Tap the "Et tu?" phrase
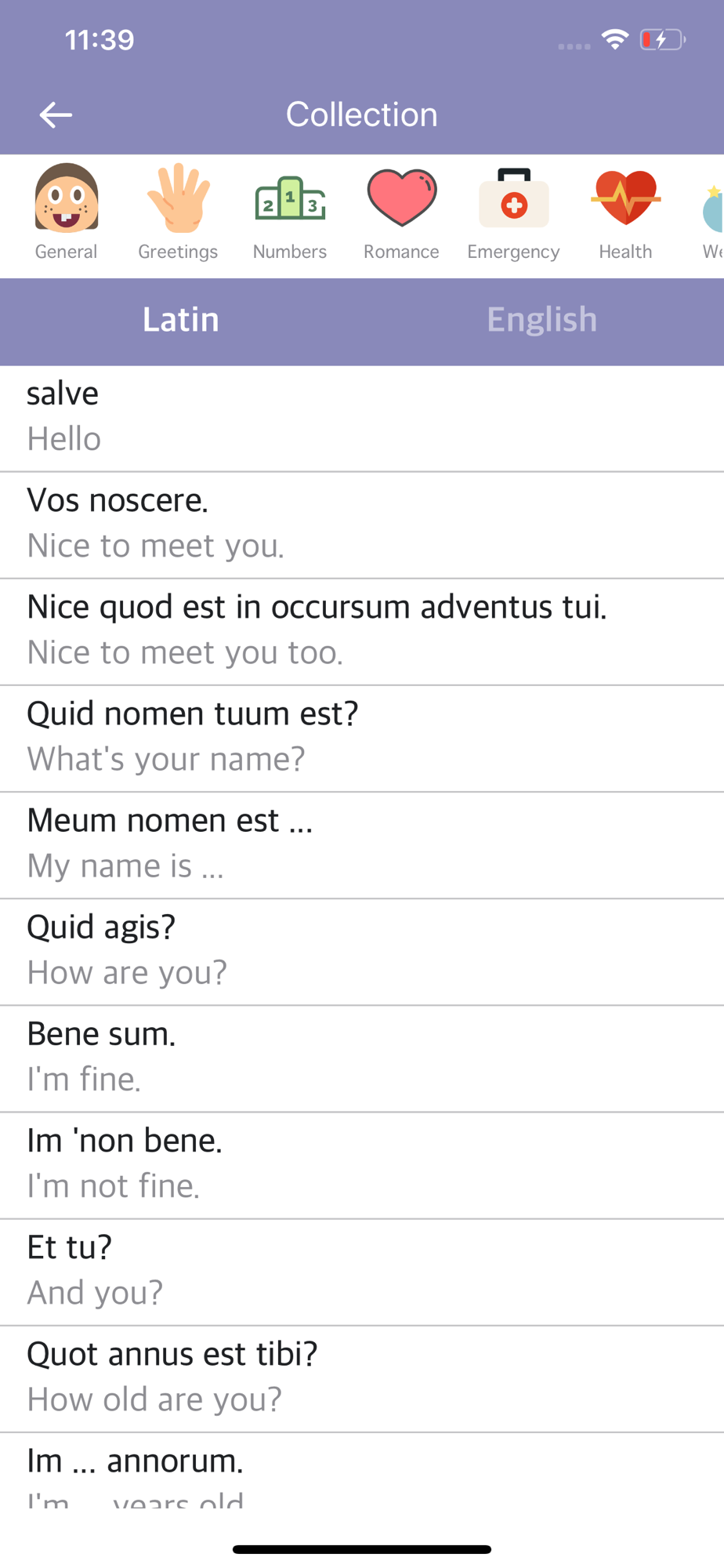This screenshot has width=724, height=1568. click(x=362, y=1270)
